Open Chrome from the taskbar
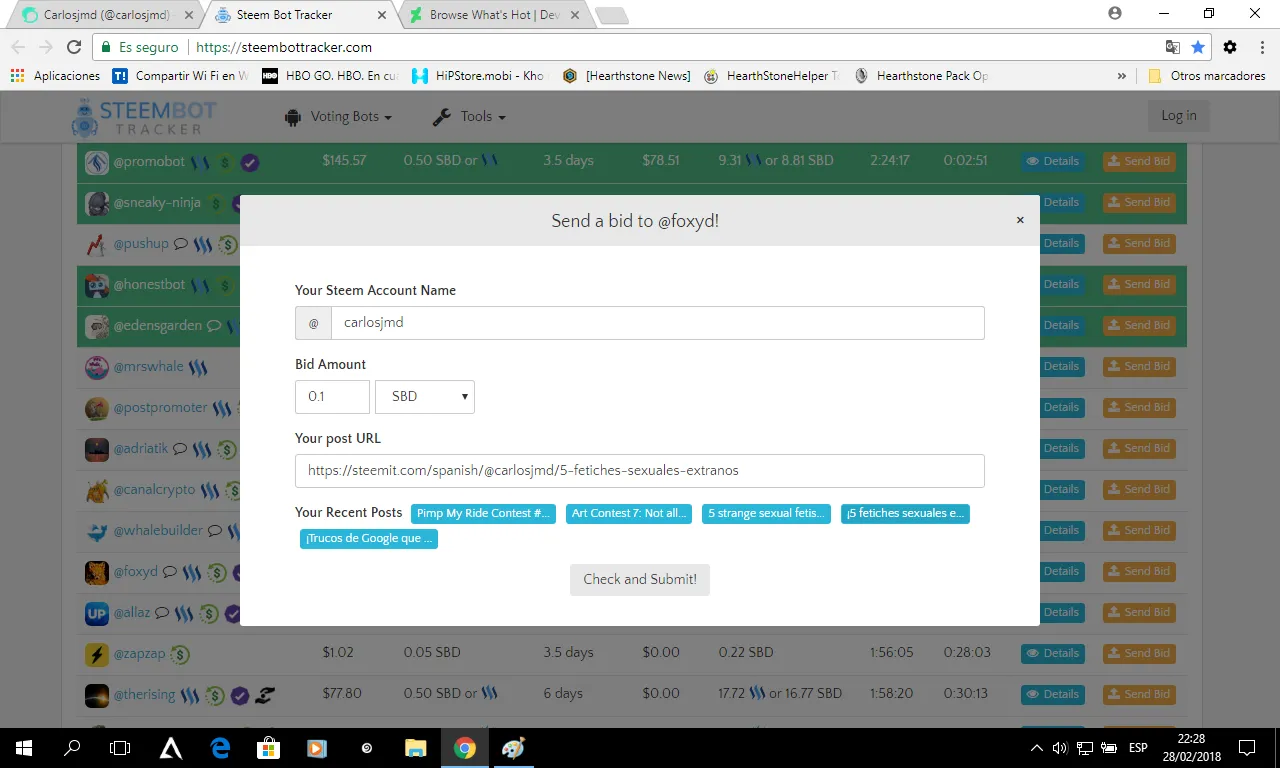The width and height of the screenshot is (1280, 768). [464, 748]
